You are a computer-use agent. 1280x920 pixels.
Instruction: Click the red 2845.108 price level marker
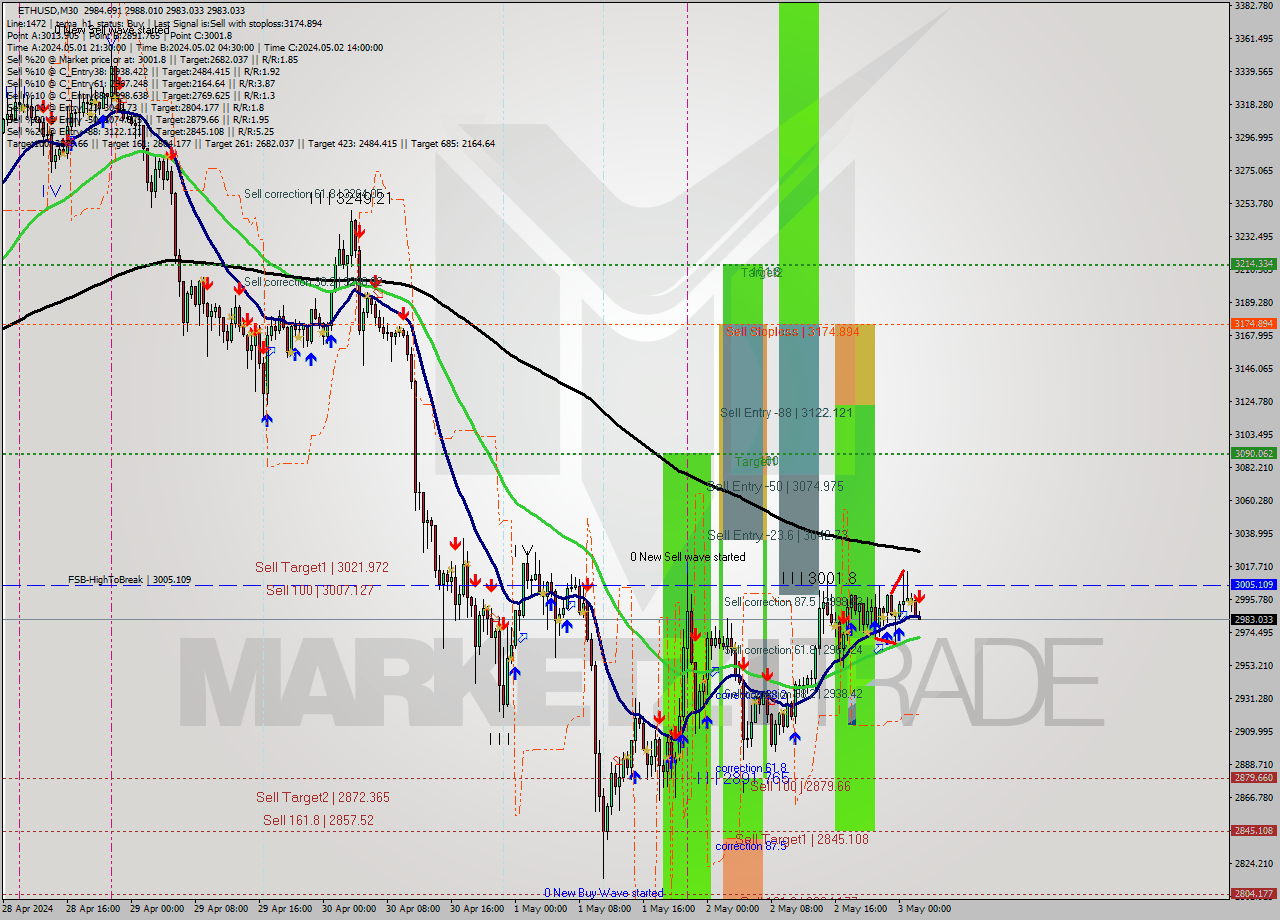(x=1253, y=830)
